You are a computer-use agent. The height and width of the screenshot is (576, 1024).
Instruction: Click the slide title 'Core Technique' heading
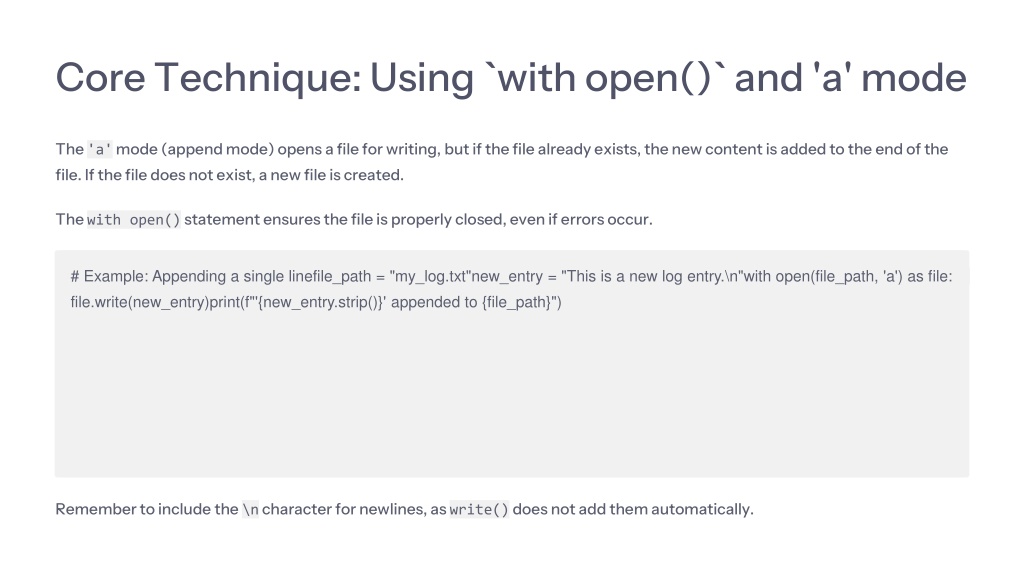click(x=511, y=78)
